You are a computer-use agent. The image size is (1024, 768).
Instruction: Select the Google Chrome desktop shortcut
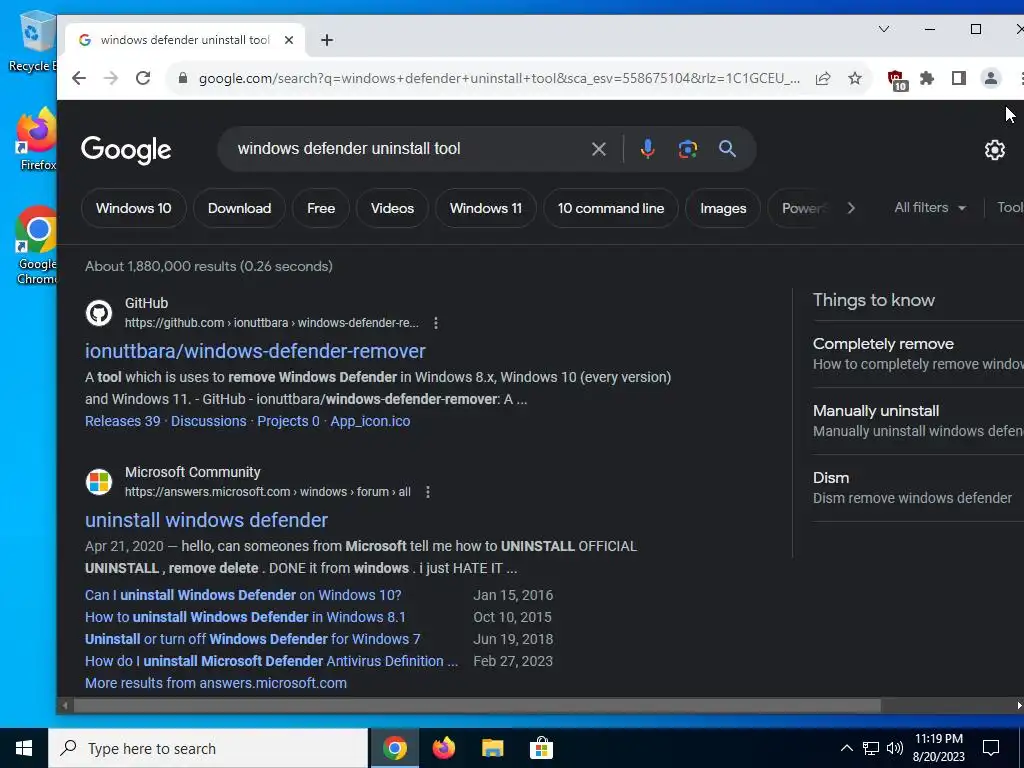point(36,246)
